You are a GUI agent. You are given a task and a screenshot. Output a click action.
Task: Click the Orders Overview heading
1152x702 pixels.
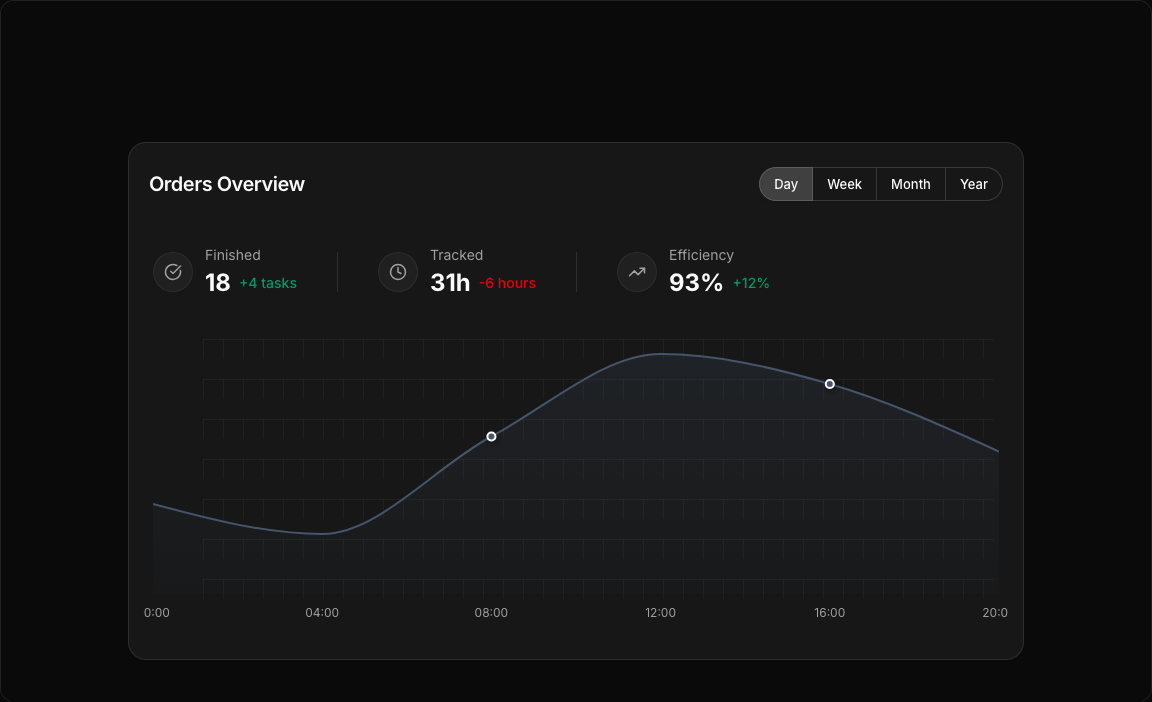[227, 184]
